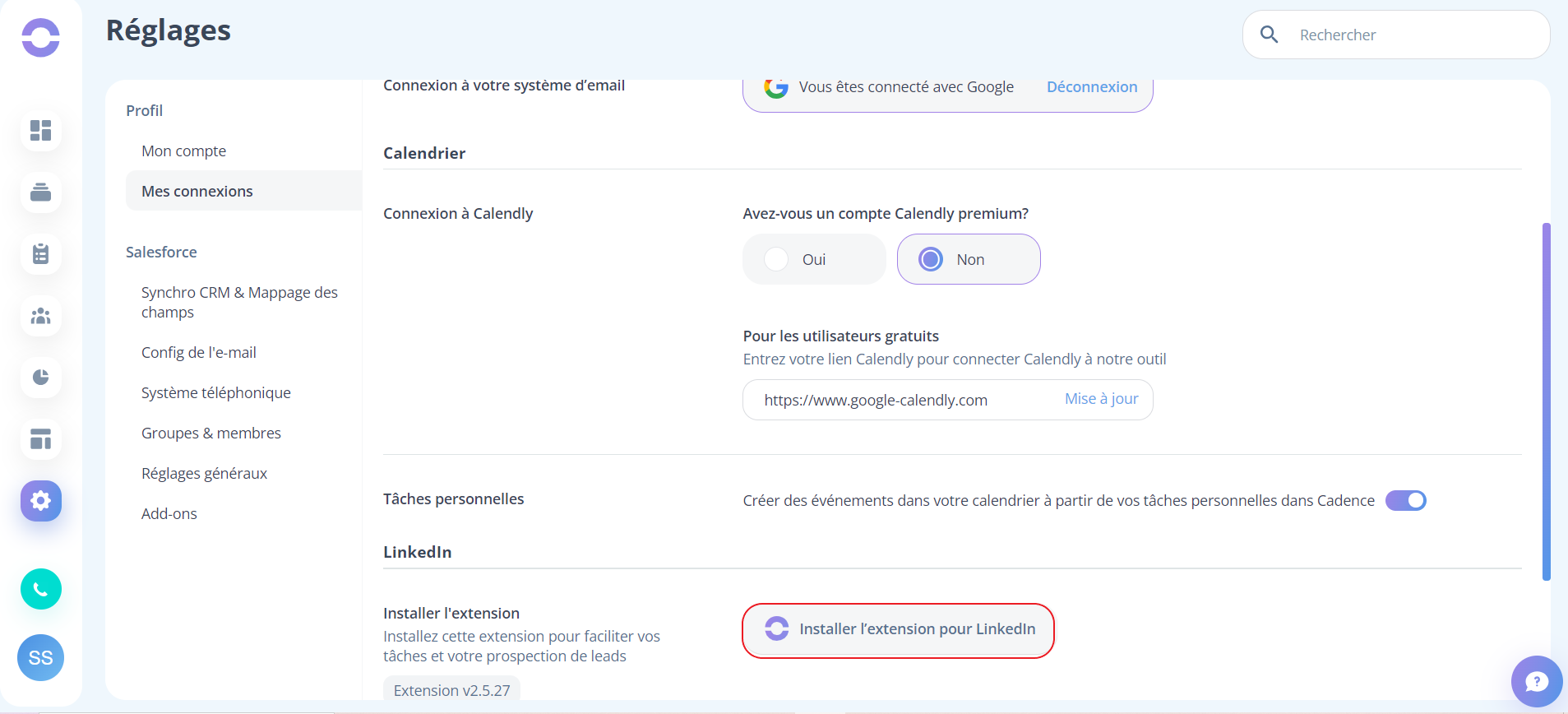1568x714 pixels.
Task: Select the Oui radio option
Action: click(814, 259)
